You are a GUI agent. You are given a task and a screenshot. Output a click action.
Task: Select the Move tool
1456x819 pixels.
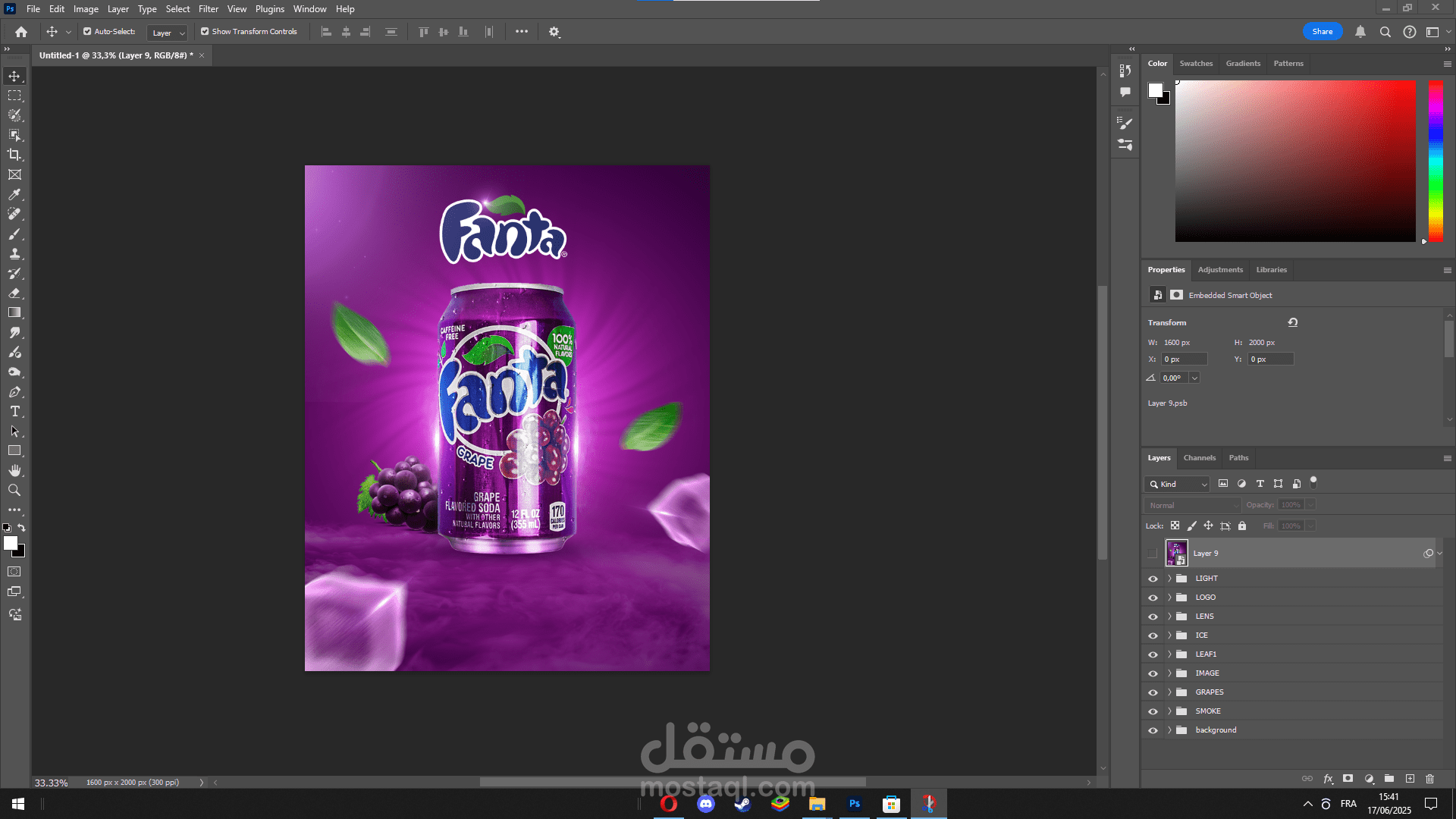(x=14, y=76)
